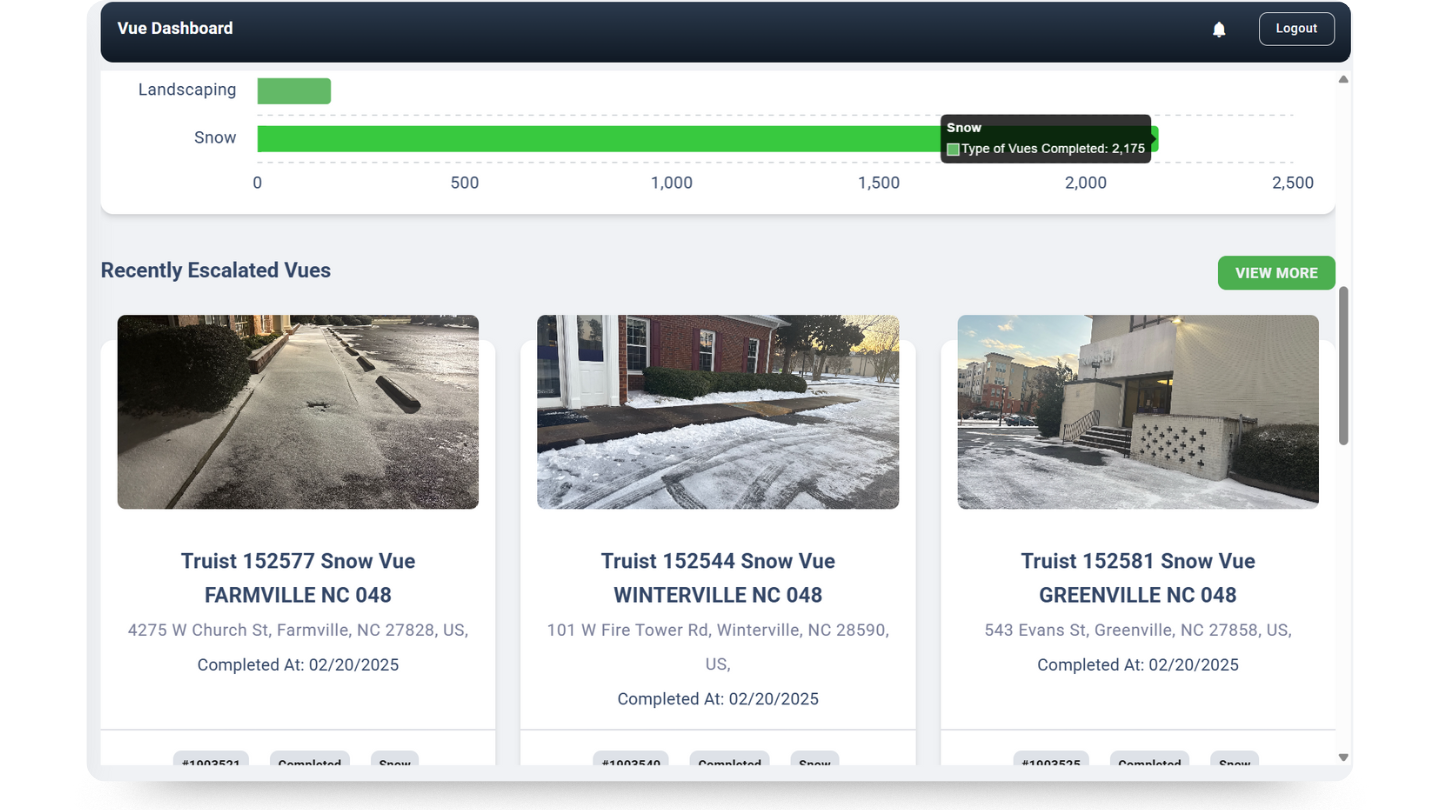This screenshot has width=1440, height=810.
Task: Click address 4275 W Church St, Farmville
Action: pos(298,630)
